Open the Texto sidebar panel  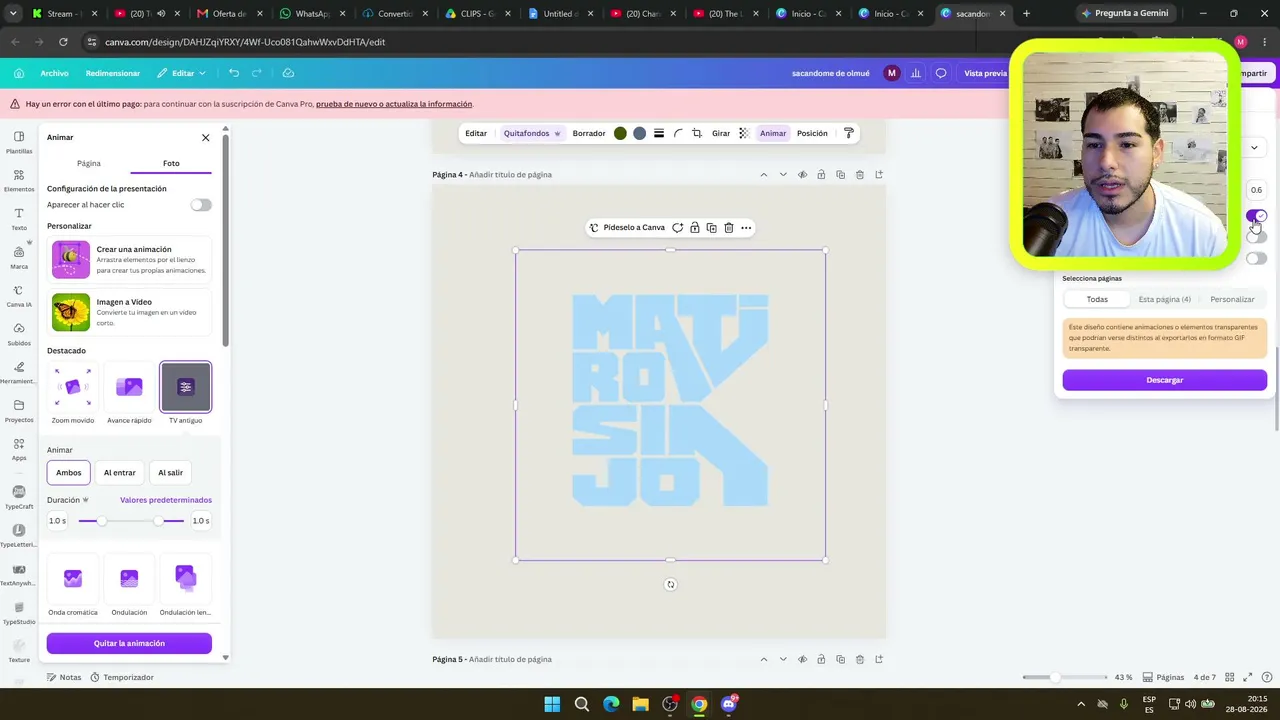(19, 219)
